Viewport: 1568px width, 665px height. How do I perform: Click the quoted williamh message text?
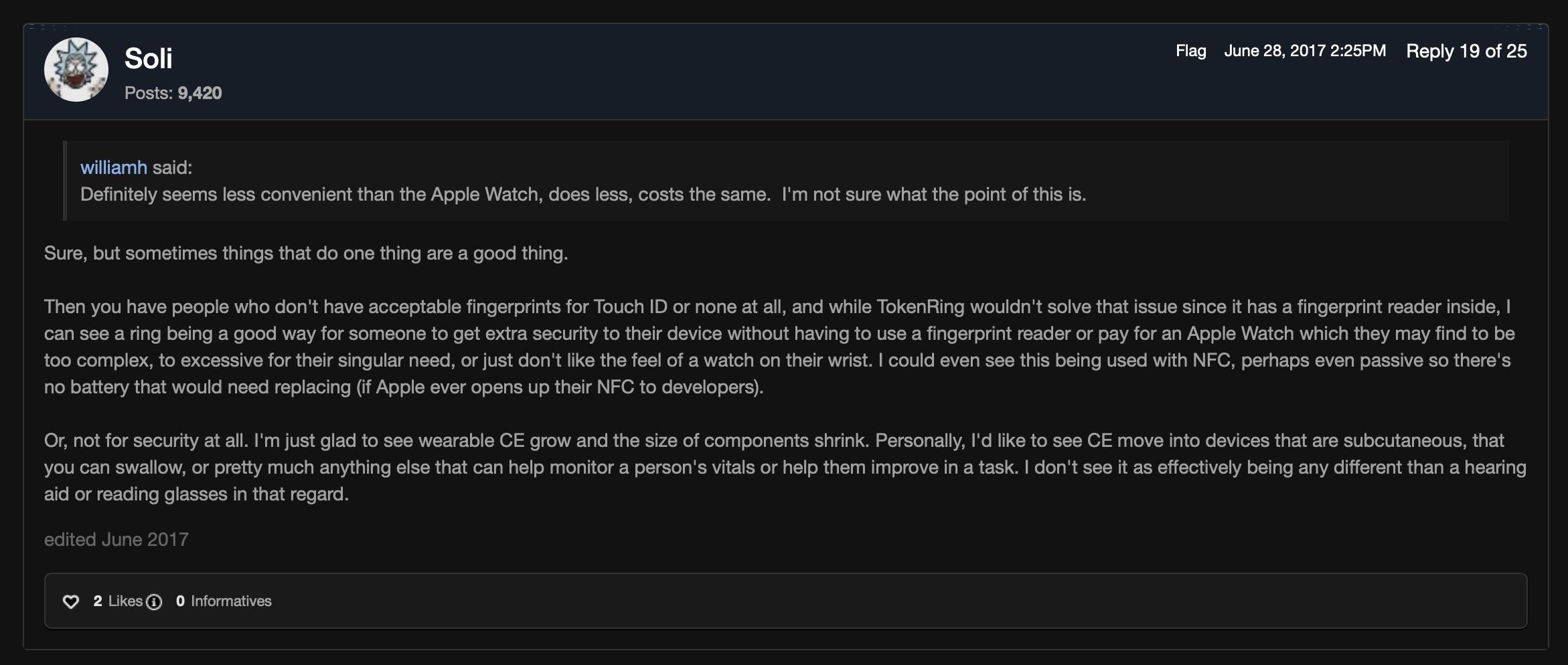(582, 194)
